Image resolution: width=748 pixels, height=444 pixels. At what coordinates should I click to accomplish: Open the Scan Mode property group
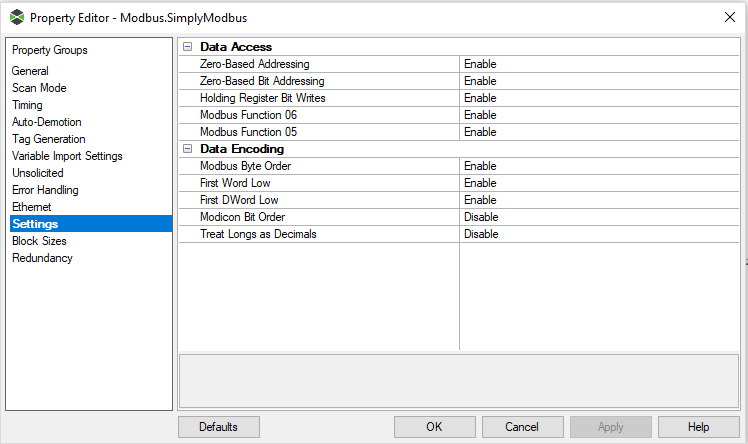tap(39, 88)
